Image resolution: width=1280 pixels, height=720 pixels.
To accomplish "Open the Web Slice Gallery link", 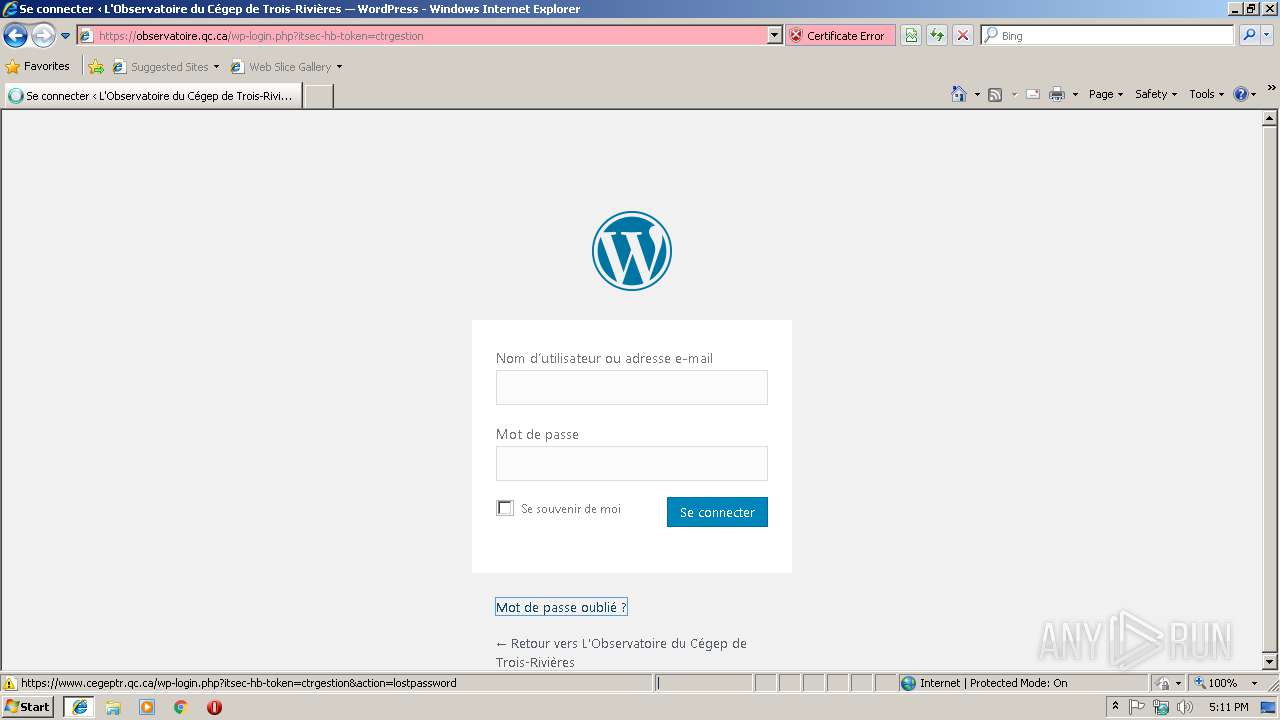I will click(x=286, y=67).
